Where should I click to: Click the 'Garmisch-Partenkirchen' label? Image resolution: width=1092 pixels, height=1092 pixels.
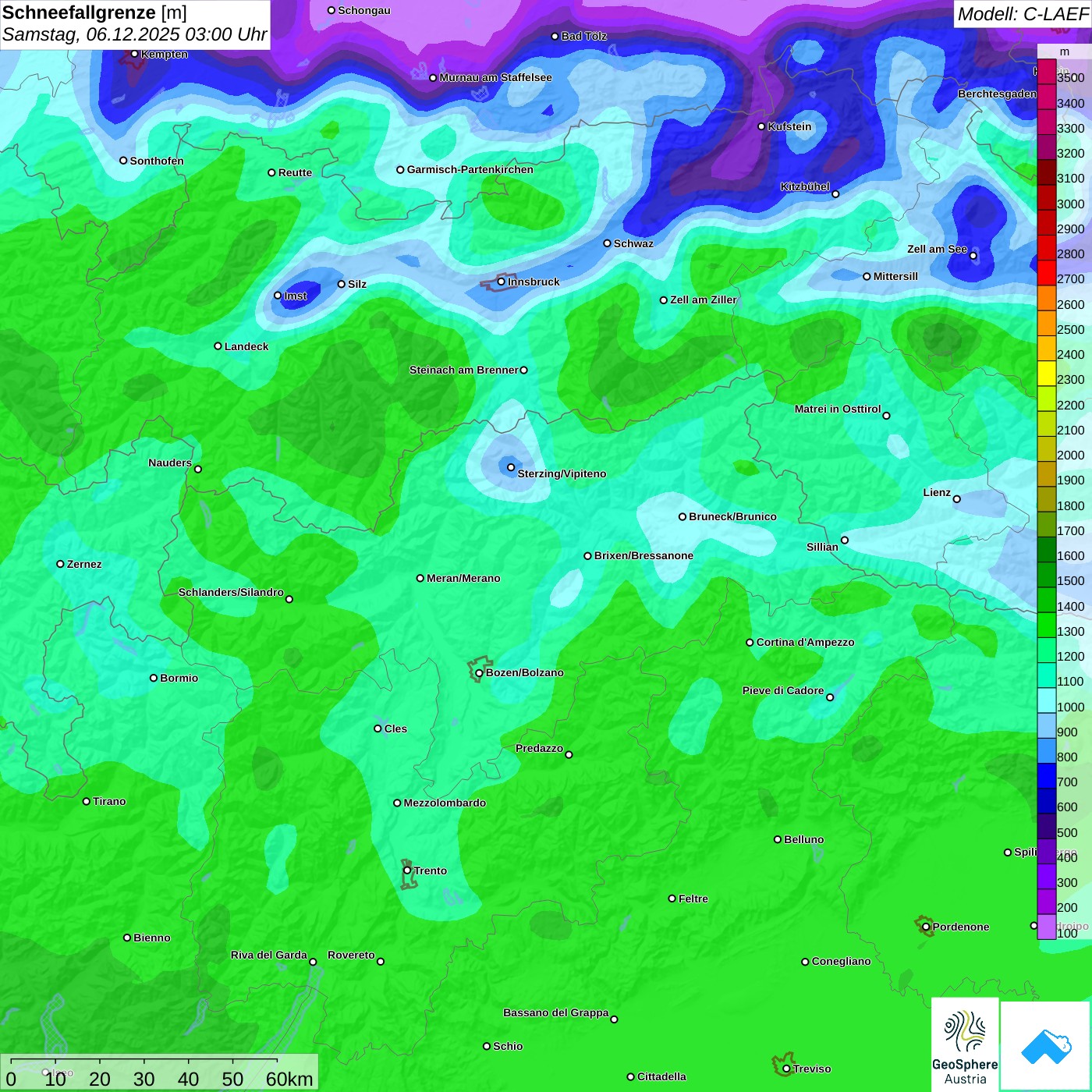(470, 169)
